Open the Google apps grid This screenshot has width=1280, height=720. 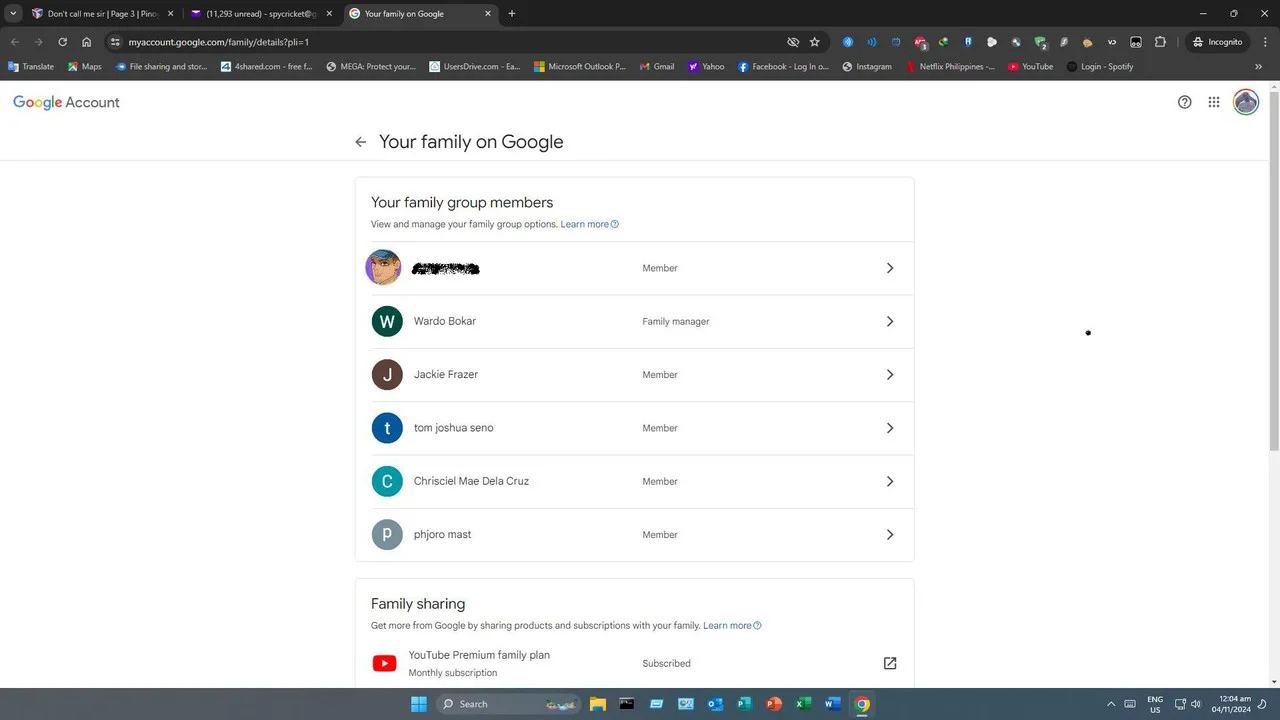click(x=1214, y=102)
